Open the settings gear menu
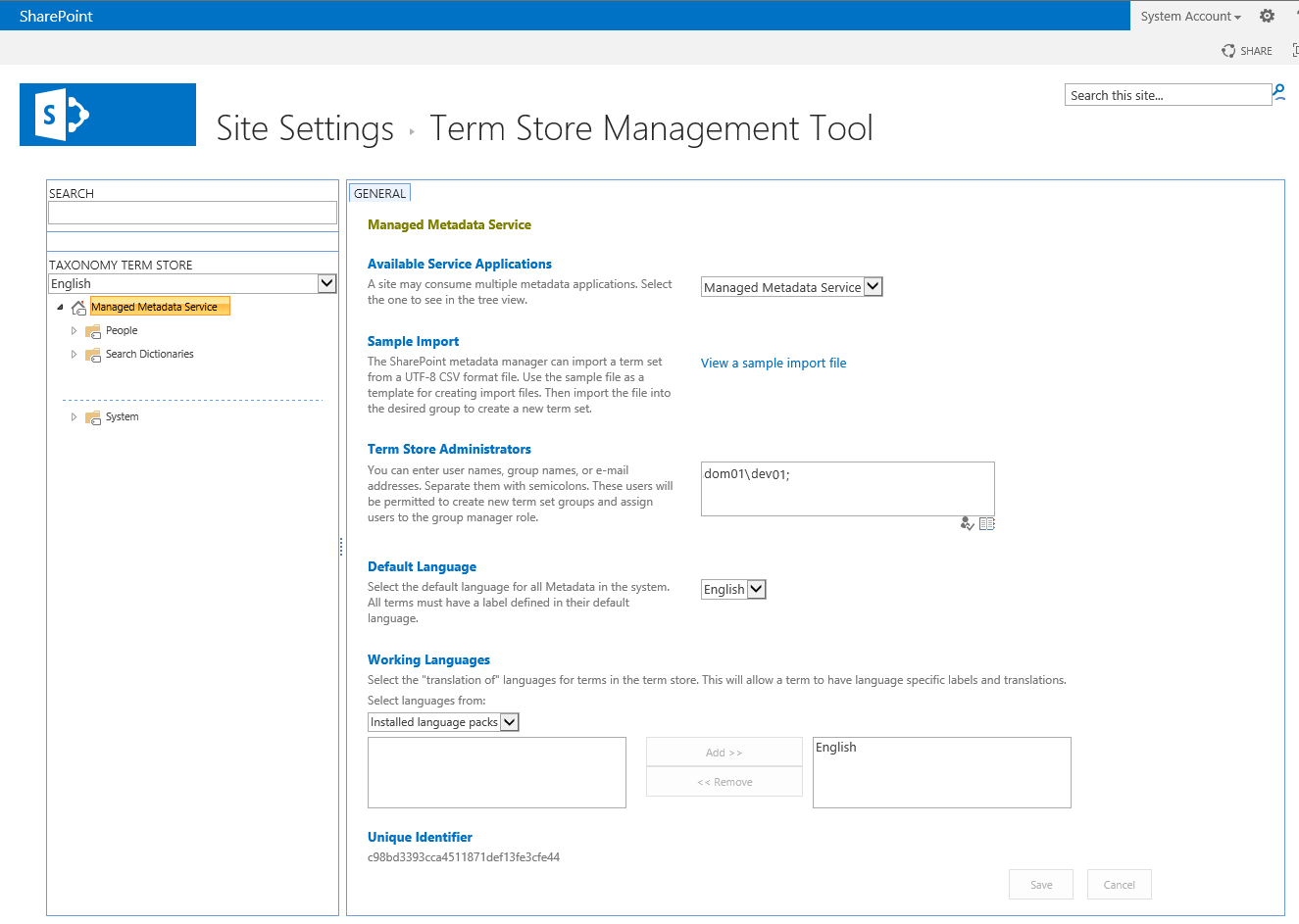The height and width of the screenshot is (924, 1299). [1267, 16]
